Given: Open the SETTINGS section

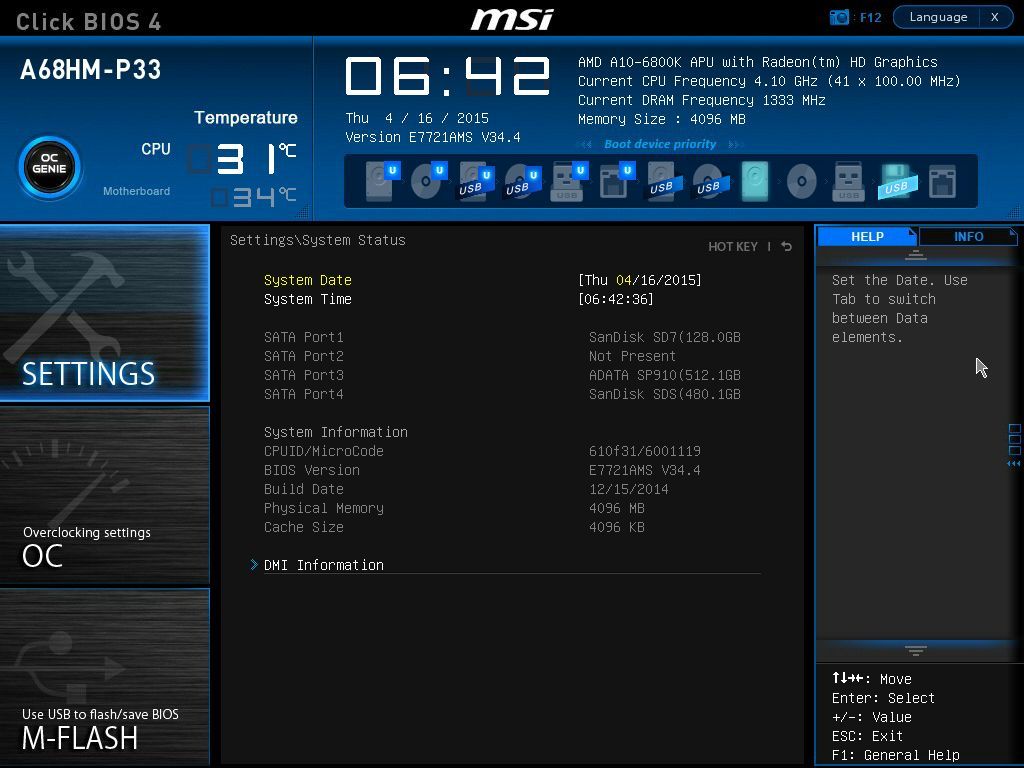Looking at the screenshot, I should (x=104, y=313).
